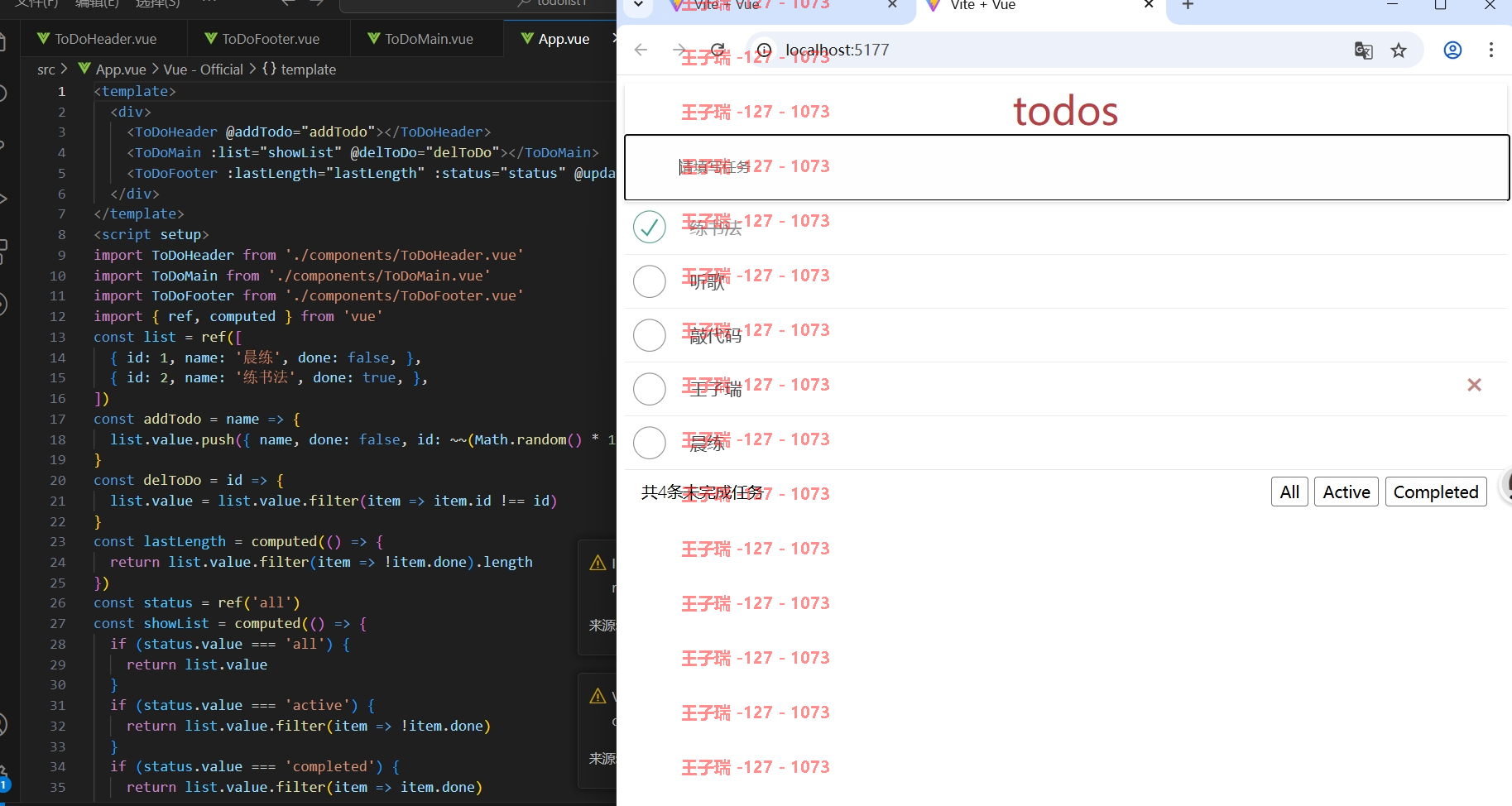Image resolution: width=1512 pixels, height=806 pixels.
Task: Click line number 27 in the editor
Action: pos(57,623)
